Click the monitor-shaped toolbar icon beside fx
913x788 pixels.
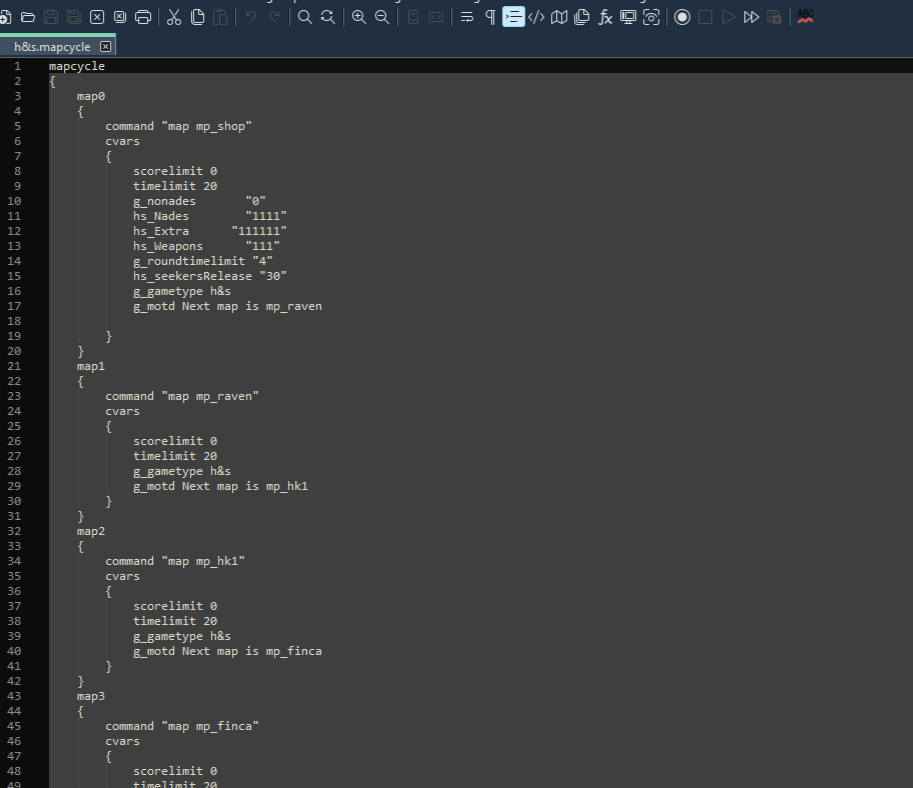[628, 17]
